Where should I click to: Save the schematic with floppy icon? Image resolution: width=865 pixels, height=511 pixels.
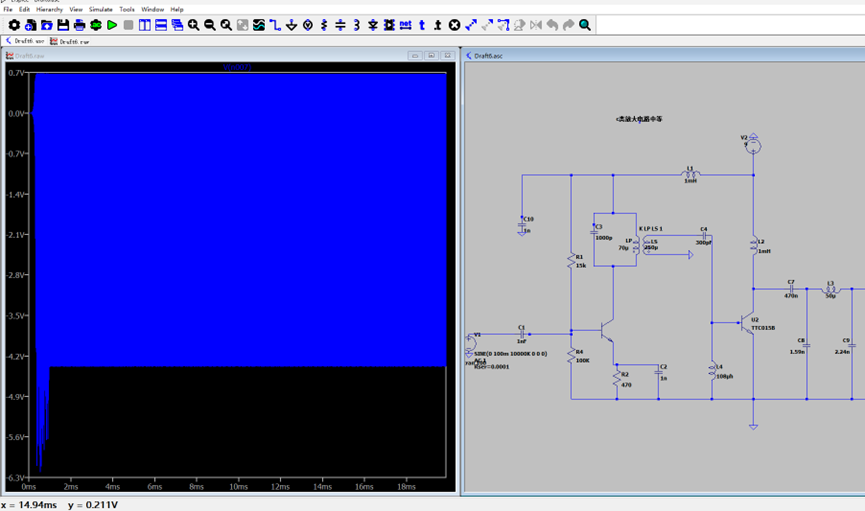coord(63,25)
